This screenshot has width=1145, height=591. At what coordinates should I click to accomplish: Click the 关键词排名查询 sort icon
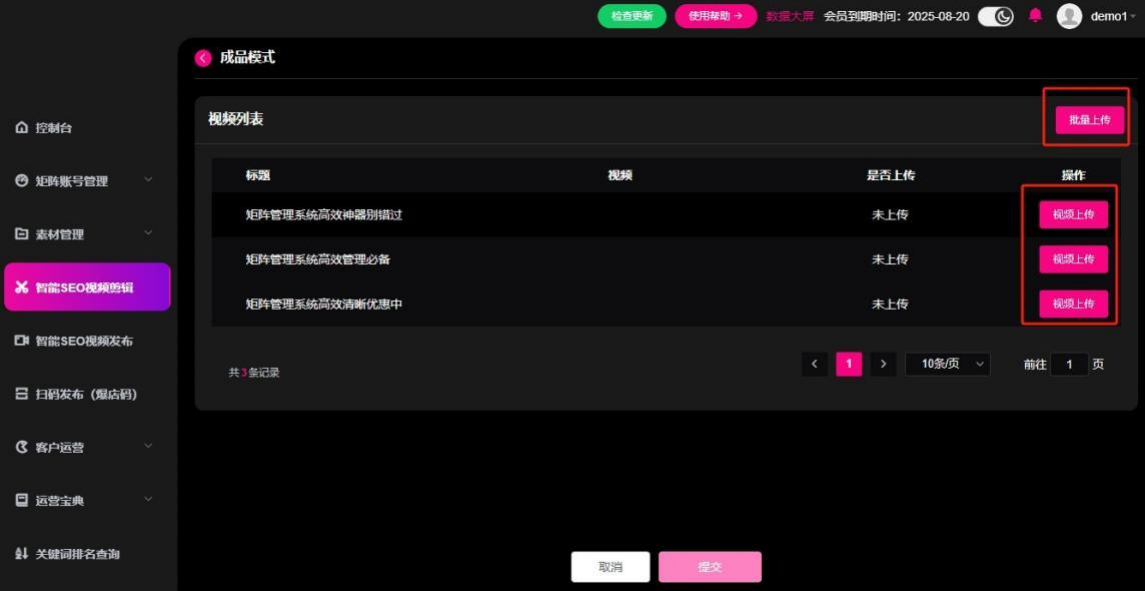(x=21, y=554)
